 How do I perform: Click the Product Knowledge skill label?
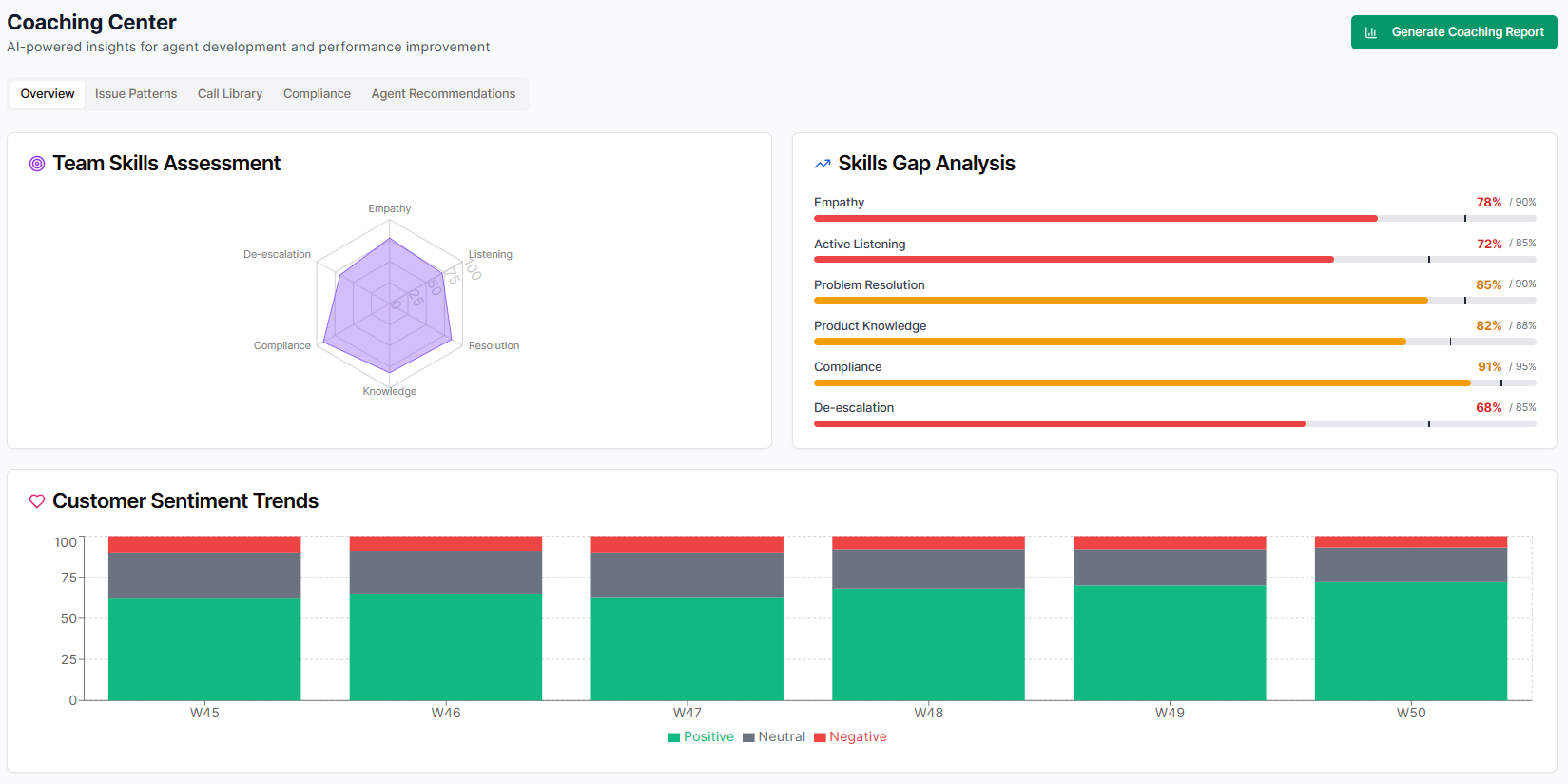[870, 326]
